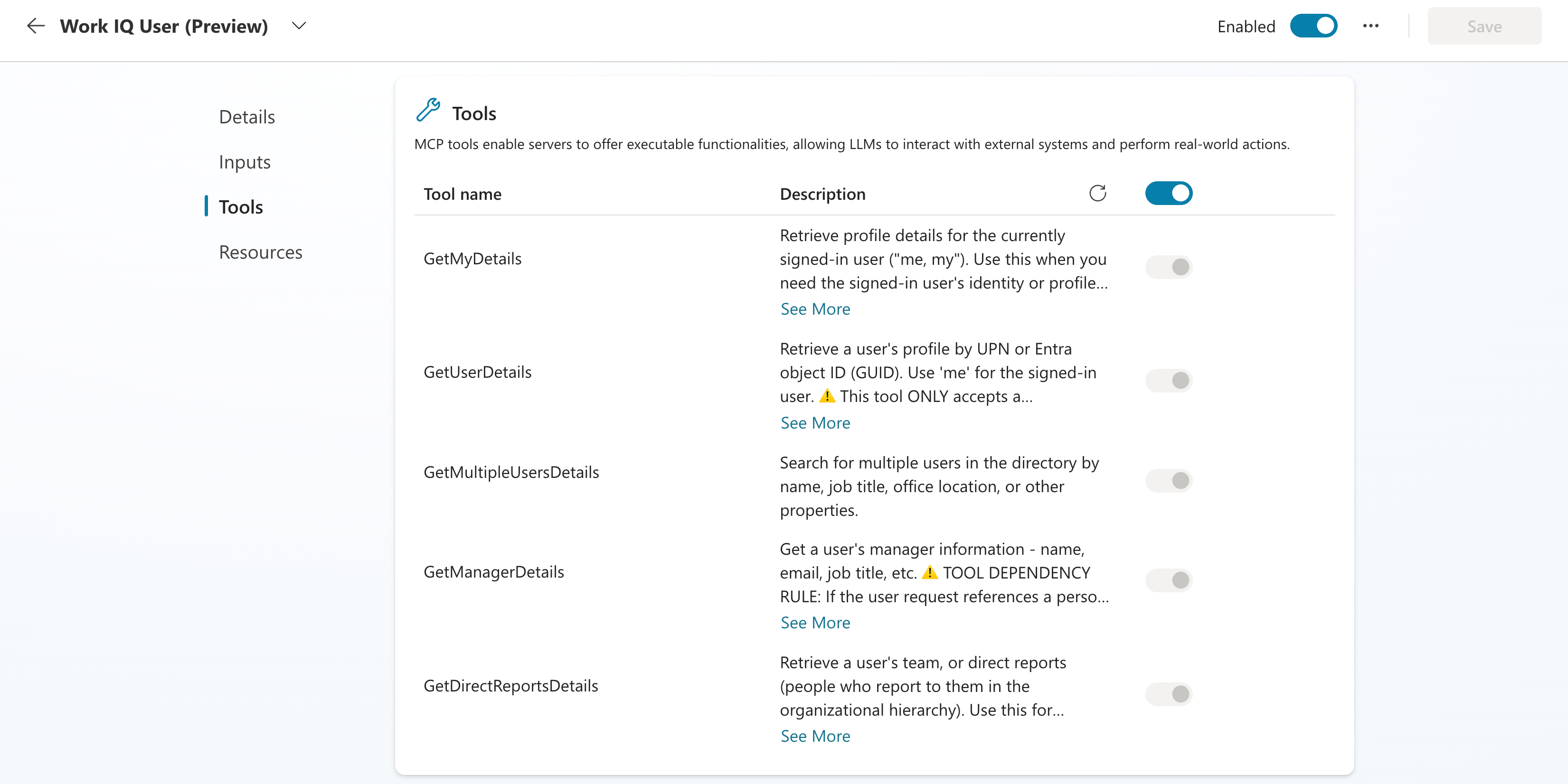Open the chevron next to Work IQ User

299,26
